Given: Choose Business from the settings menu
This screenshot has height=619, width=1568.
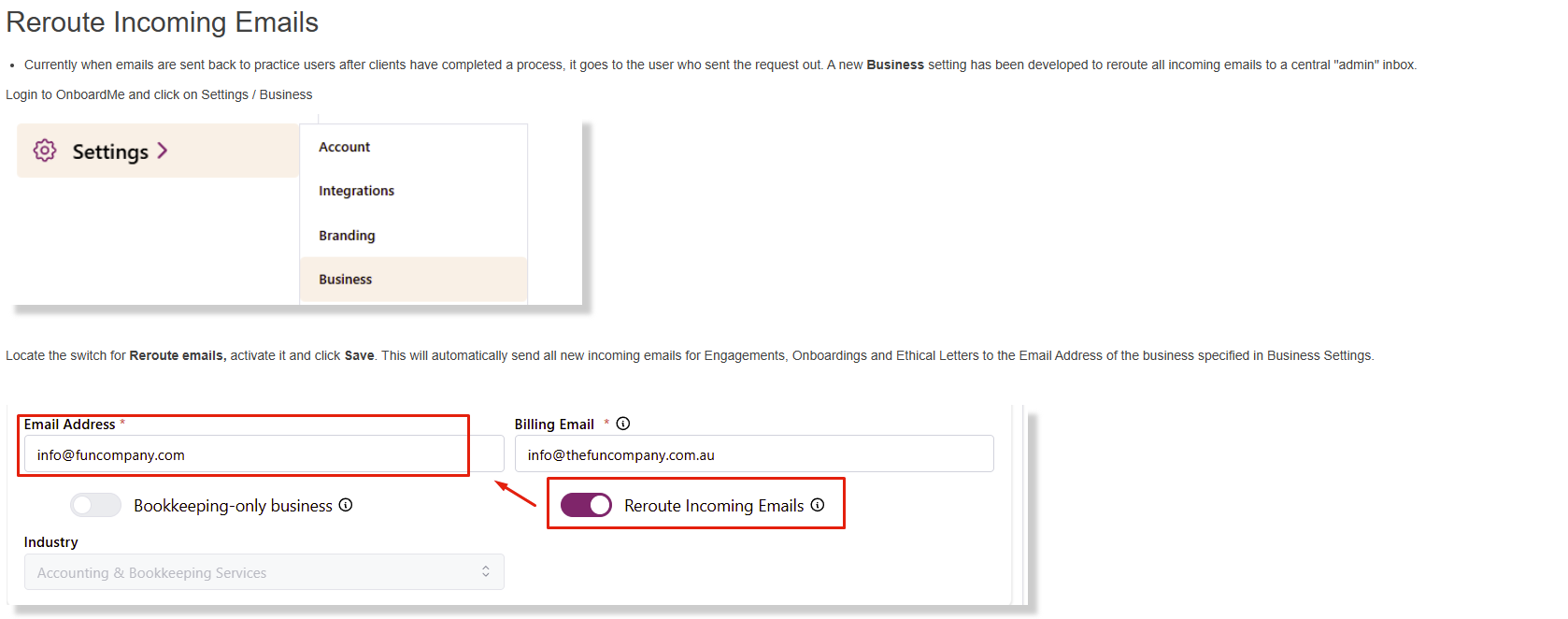Looking at the screenshot, I should [345, 280].
